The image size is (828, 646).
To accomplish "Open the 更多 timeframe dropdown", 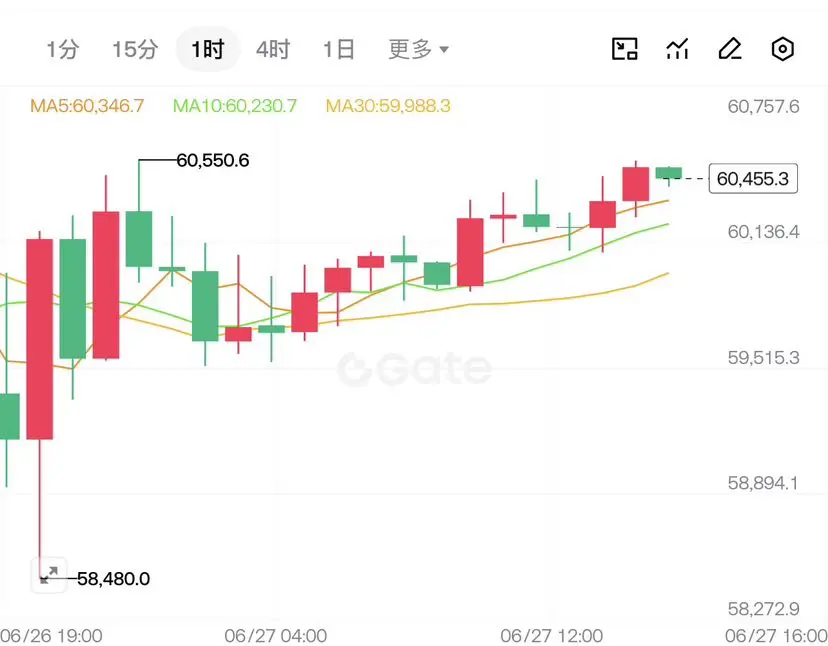I will point(418,49).
